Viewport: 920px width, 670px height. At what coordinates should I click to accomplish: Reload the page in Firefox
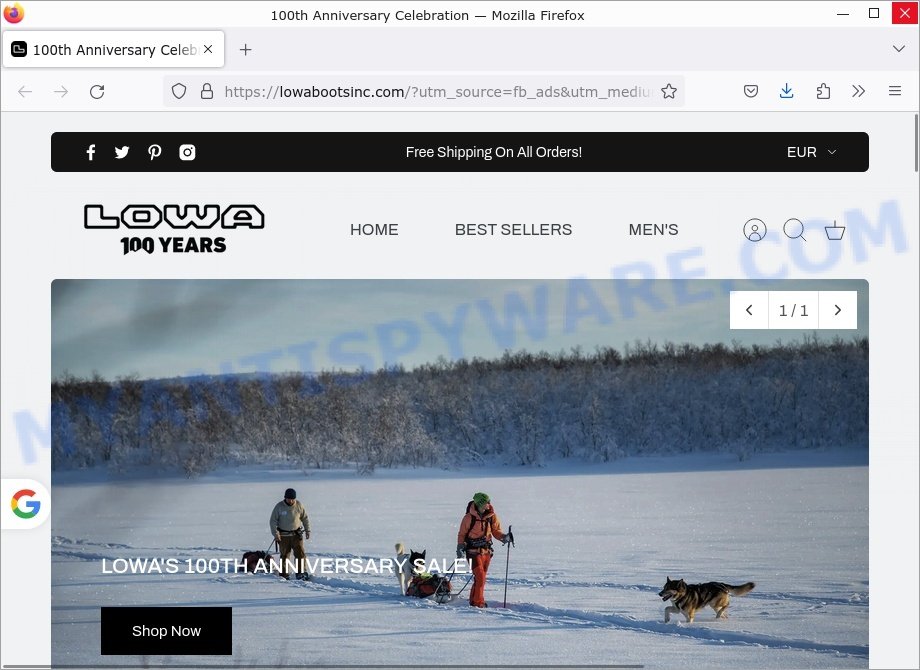97,92
